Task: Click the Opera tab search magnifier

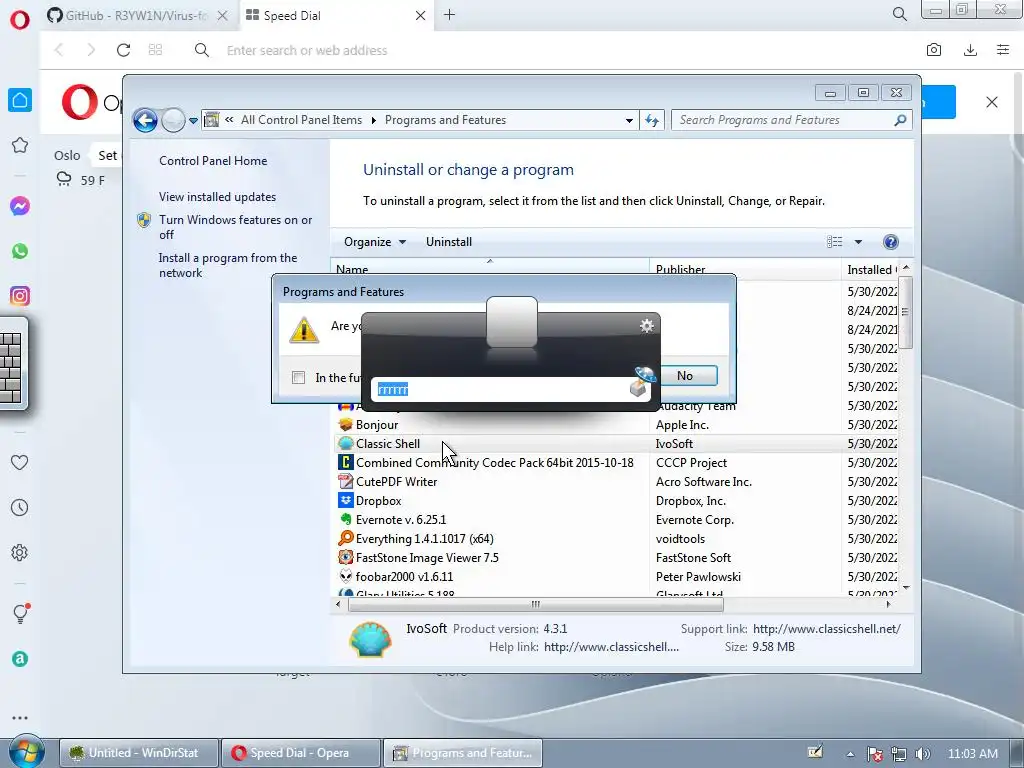Action: click(899, 14)
